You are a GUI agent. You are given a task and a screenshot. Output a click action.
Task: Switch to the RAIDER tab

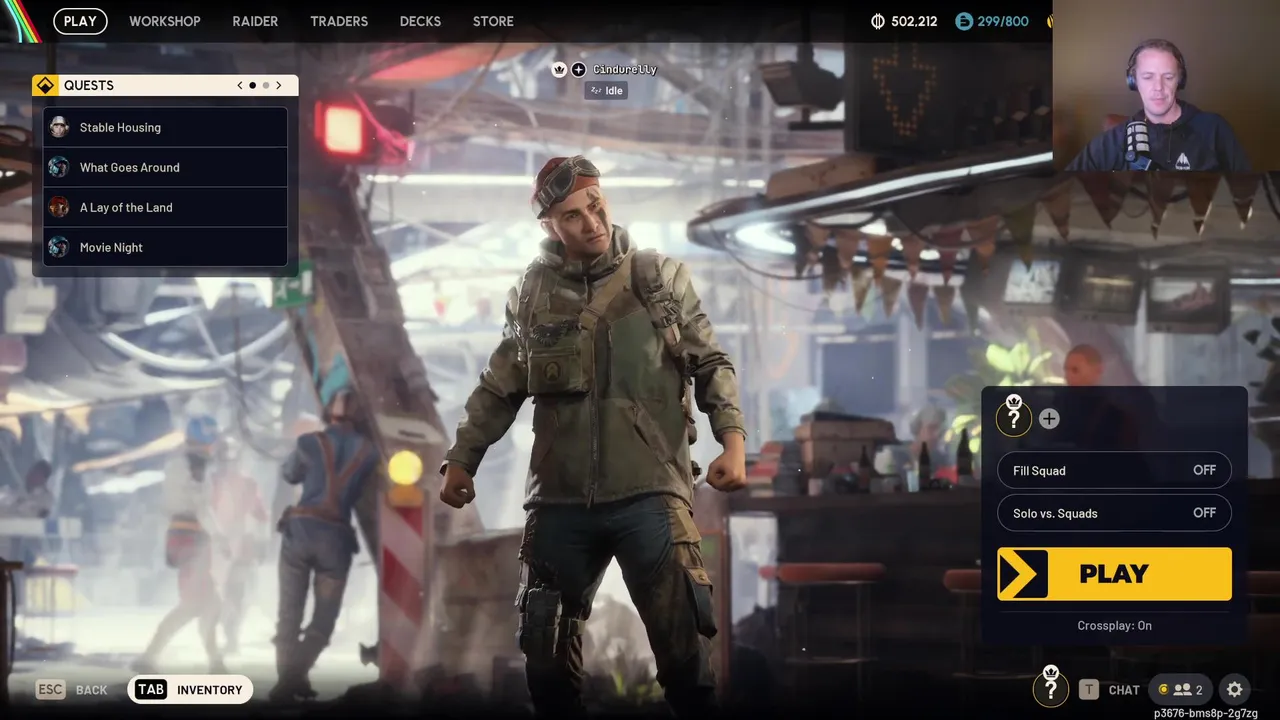[255, 21]
